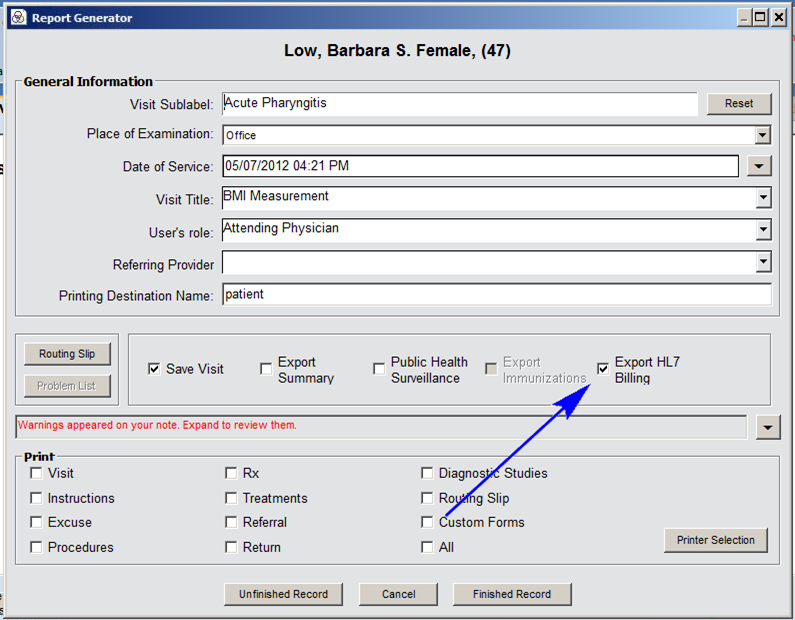Enable the Export Summary checkbox
795x620 pixels.
point(266,369)
